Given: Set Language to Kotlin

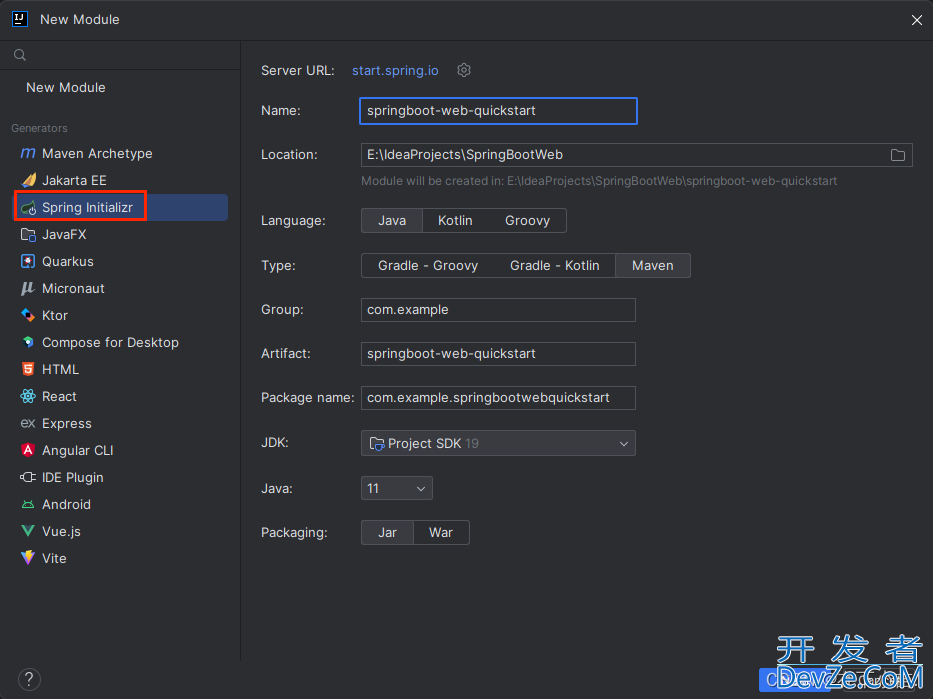Looking at the screenshot, I should 455,221.
